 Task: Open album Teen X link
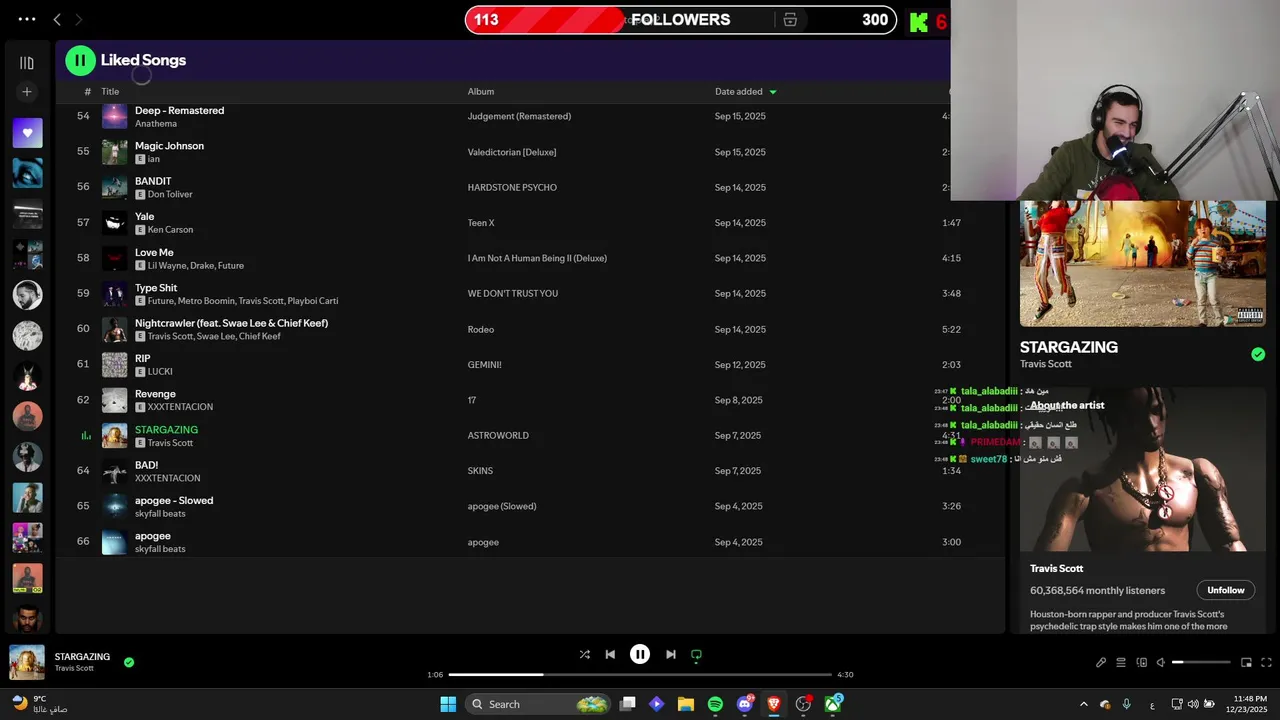coord(481,223)
